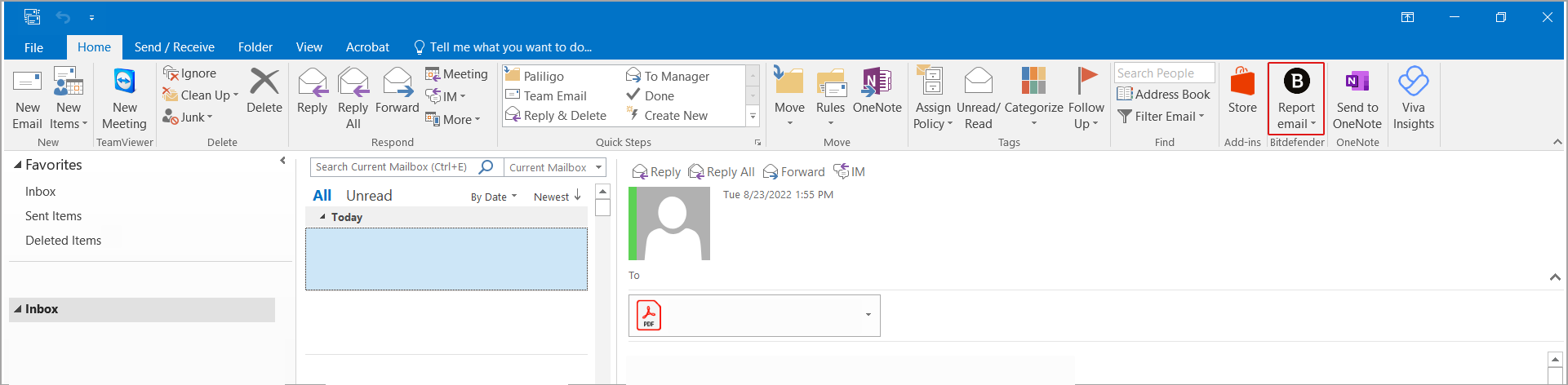Click the Search People field
This screenshot has height=385, width=1568.
click(x=1163, y=73)
